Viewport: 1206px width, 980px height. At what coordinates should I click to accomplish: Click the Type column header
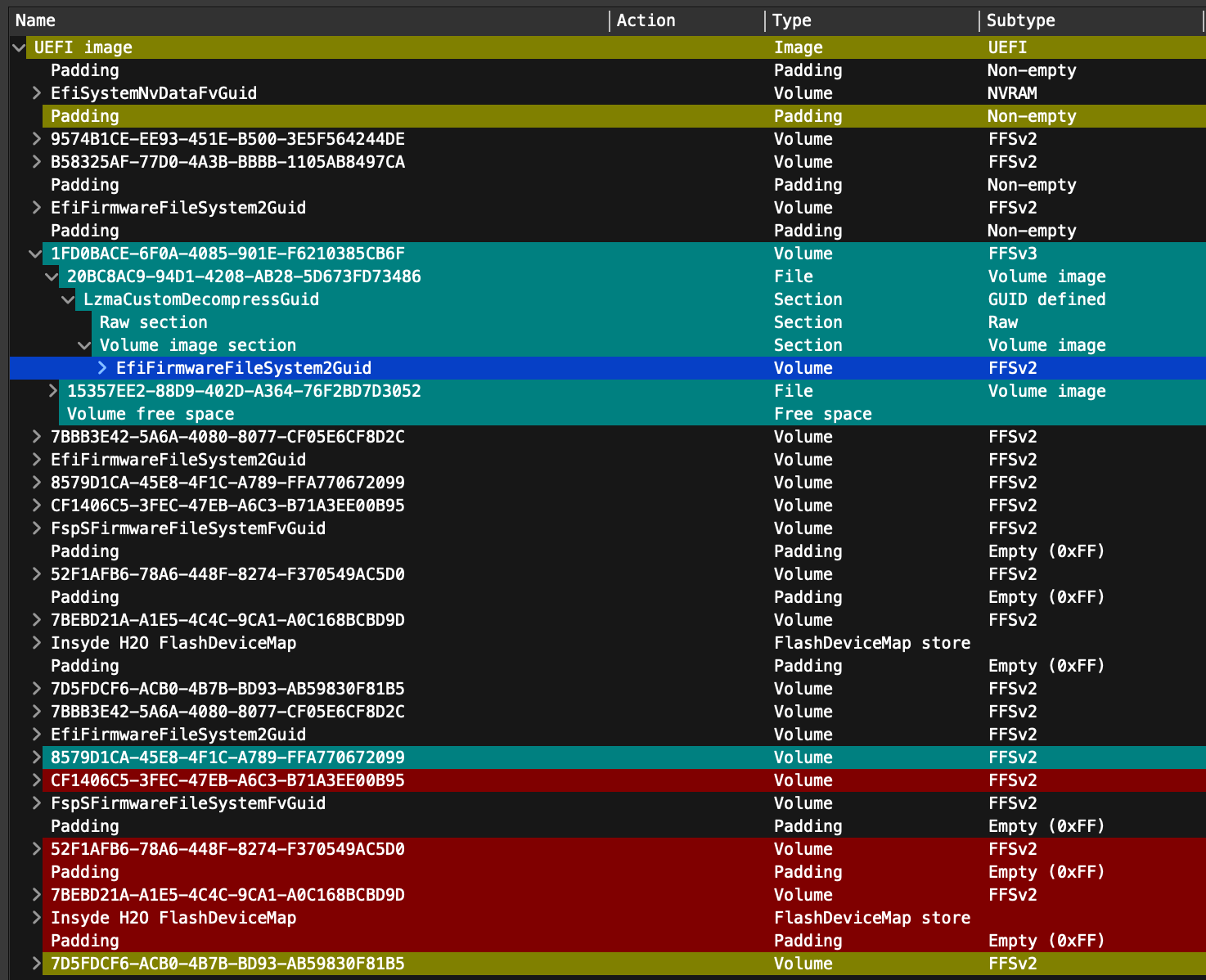click(x=791, y=20)
